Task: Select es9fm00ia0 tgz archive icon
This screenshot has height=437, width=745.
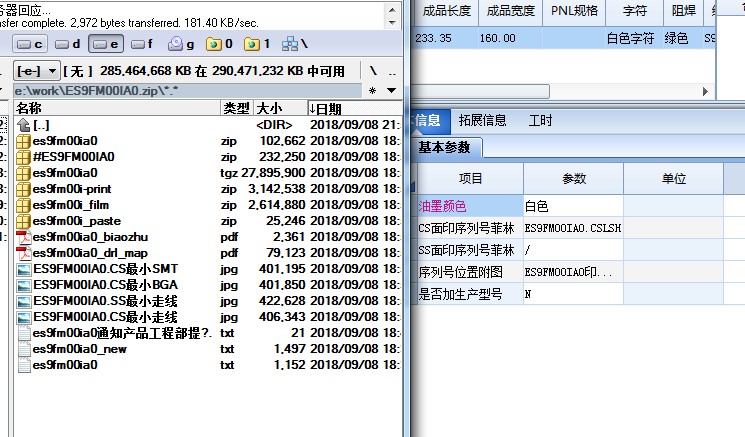Action: [23, 173]
